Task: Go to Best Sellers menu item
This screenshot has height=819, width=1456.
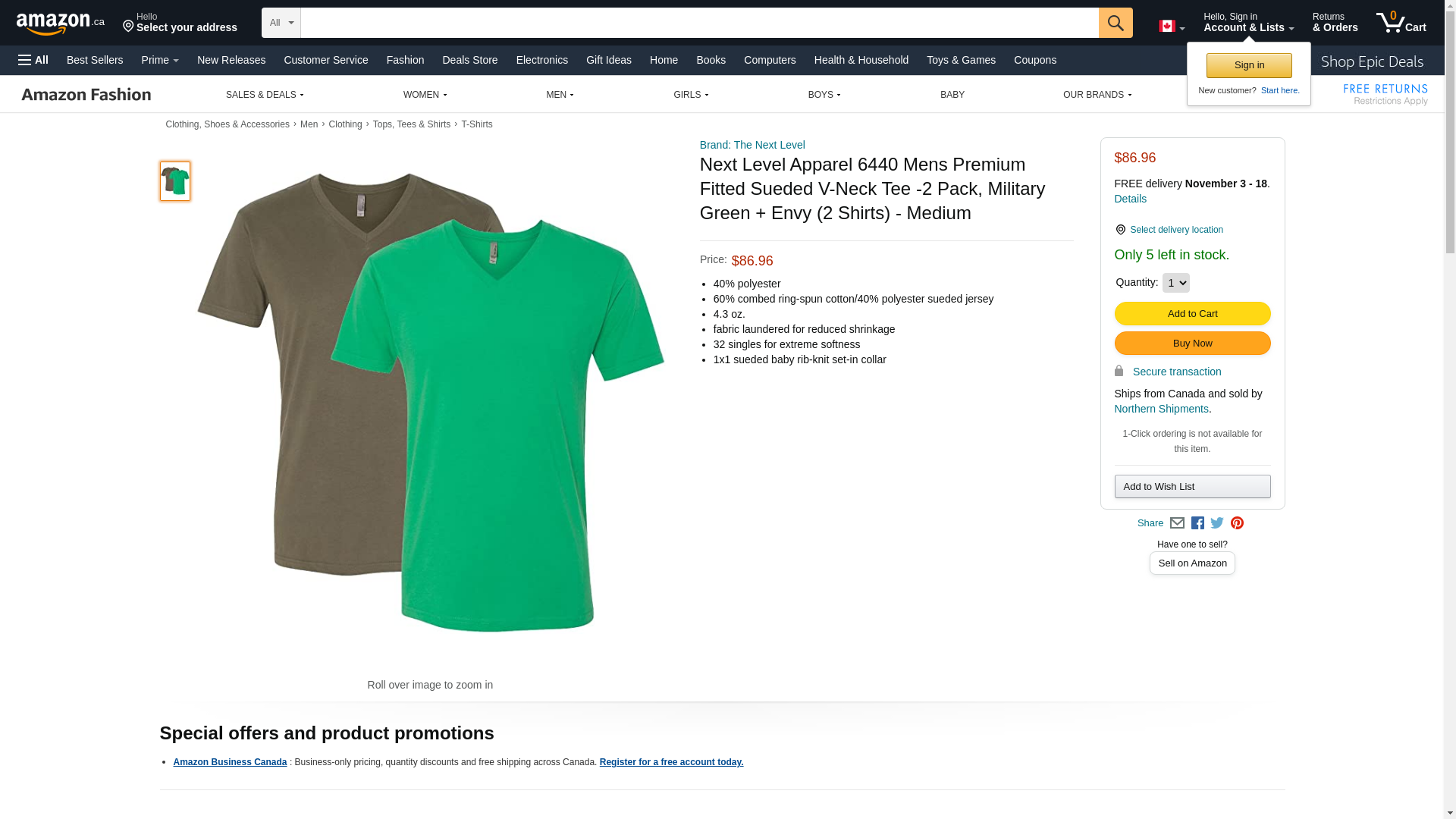Action: [95, 60]
